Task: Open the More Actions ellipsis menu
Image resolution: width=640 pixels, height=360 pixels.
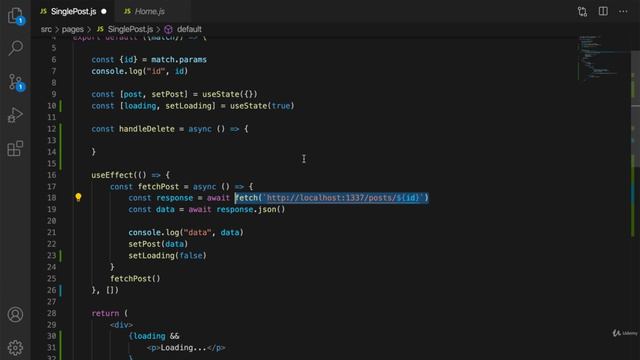Action: coord(623,11)
